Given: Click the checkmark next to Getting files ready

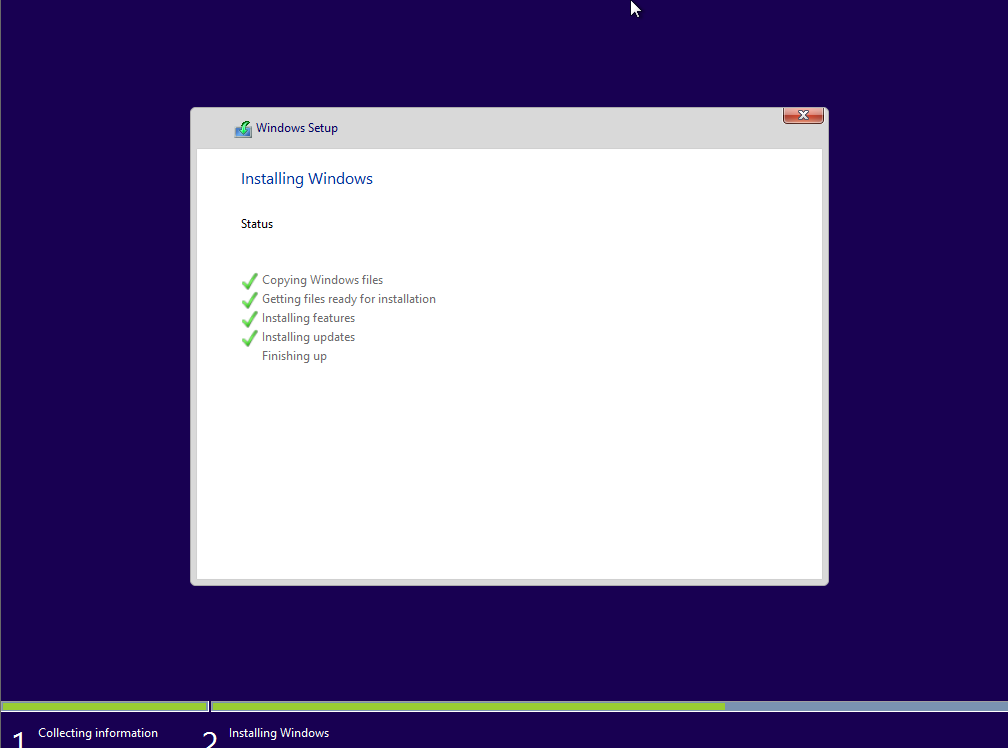Looking at the screenshot, I should (249, 300).
